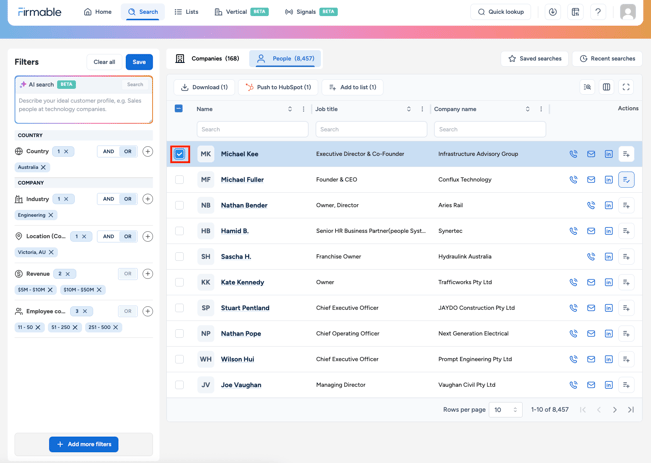
Task: Open Job title column options menu
Action: 422,109
